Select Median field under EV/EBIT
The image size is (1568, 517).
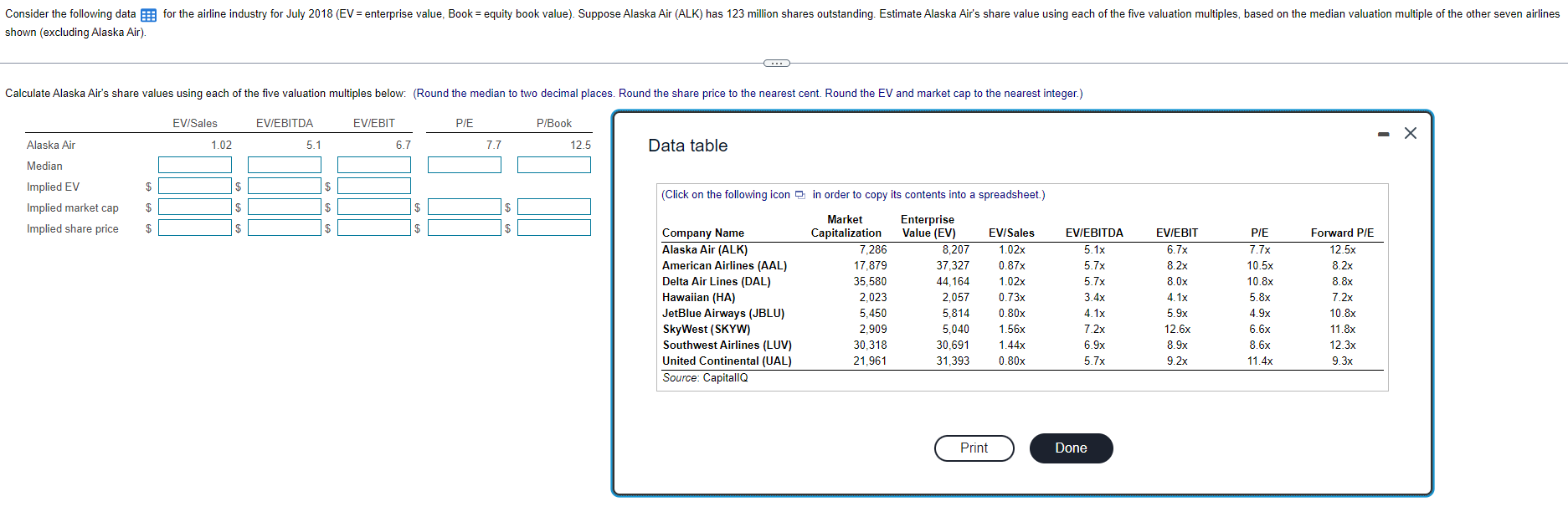373,165
